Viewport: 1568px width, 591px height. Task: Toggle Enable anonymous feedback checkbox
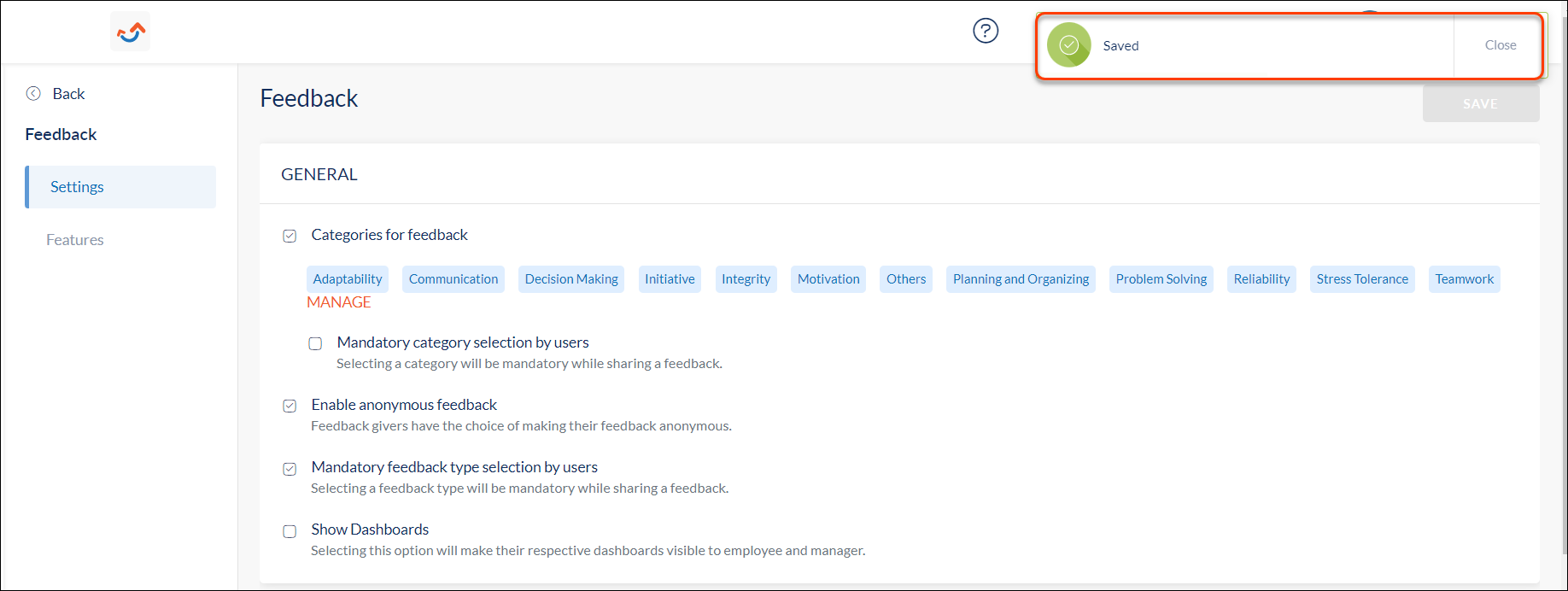290,406
